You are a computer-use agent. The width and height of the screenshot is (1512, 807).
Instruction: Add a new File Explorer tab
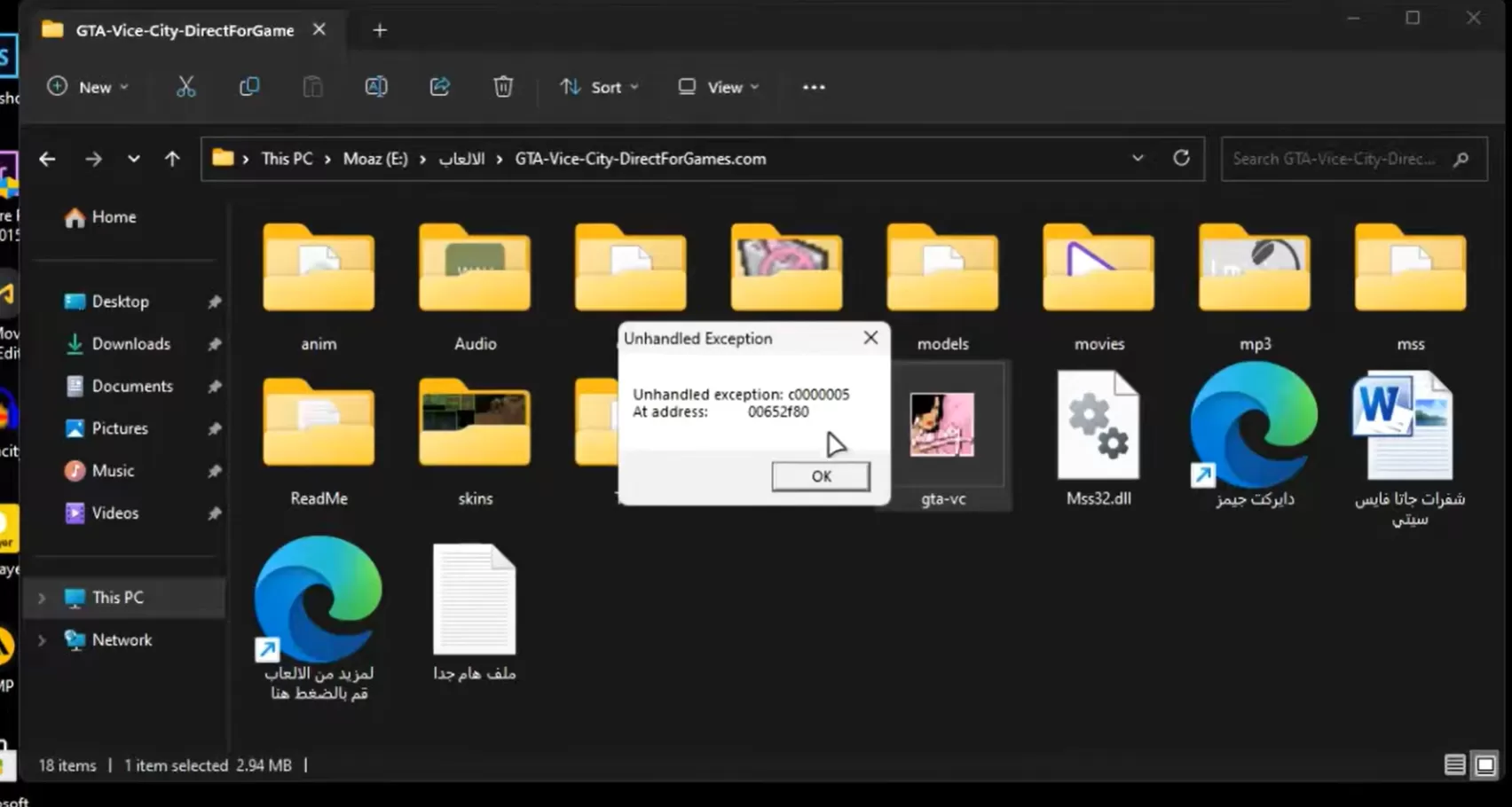click(380, 30)
